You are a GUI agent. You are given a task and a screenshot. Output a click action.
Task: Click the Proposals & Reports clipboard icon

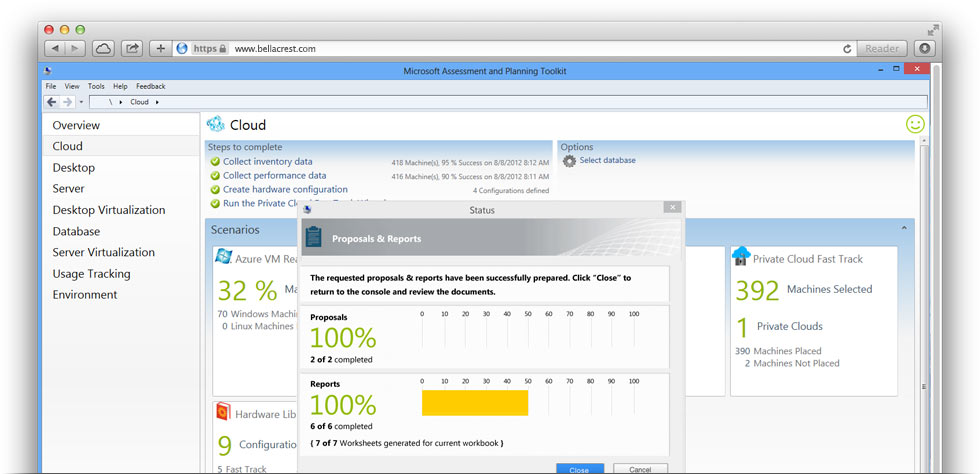[314, 237]
